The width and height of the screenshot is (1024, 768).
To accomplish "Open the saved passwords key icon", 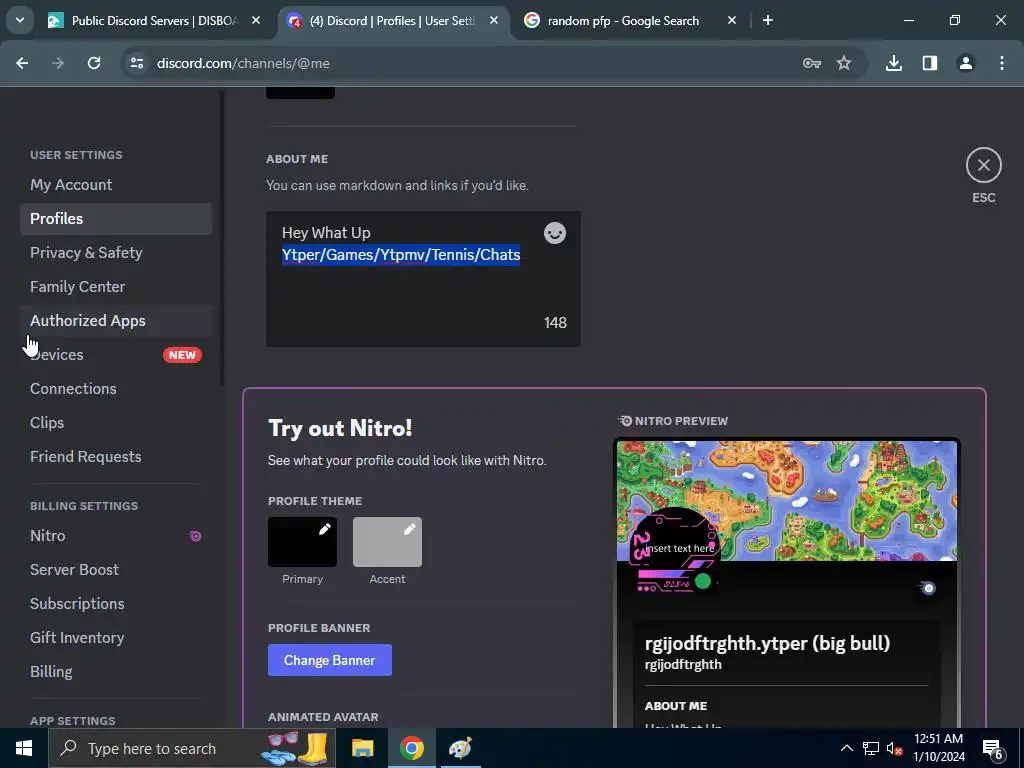I will click(x=812, y=63).
